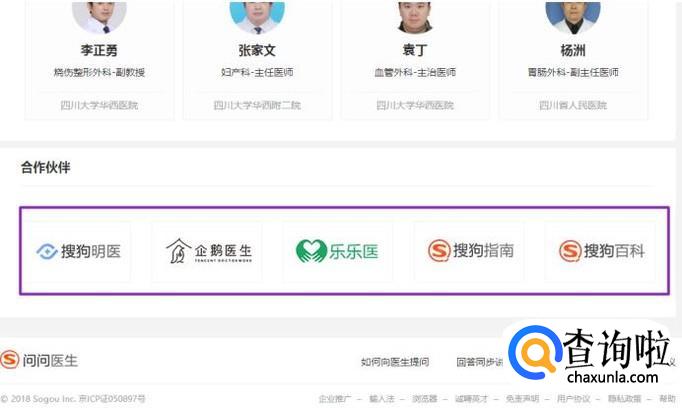The image size is (682, 408).
Task: Open 如何向医生提问 footer link
Action: pos(395,362)
